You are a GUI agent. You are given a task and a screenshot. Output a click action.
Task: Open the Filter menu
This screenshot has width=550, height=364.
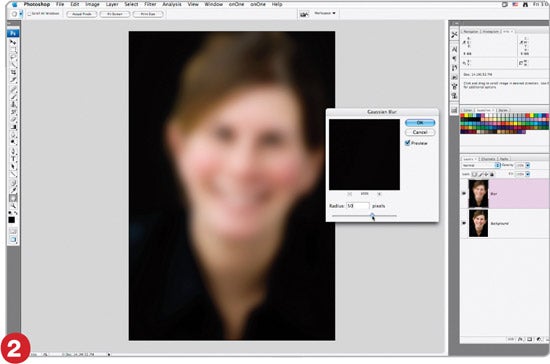click(x=150, y=4)
